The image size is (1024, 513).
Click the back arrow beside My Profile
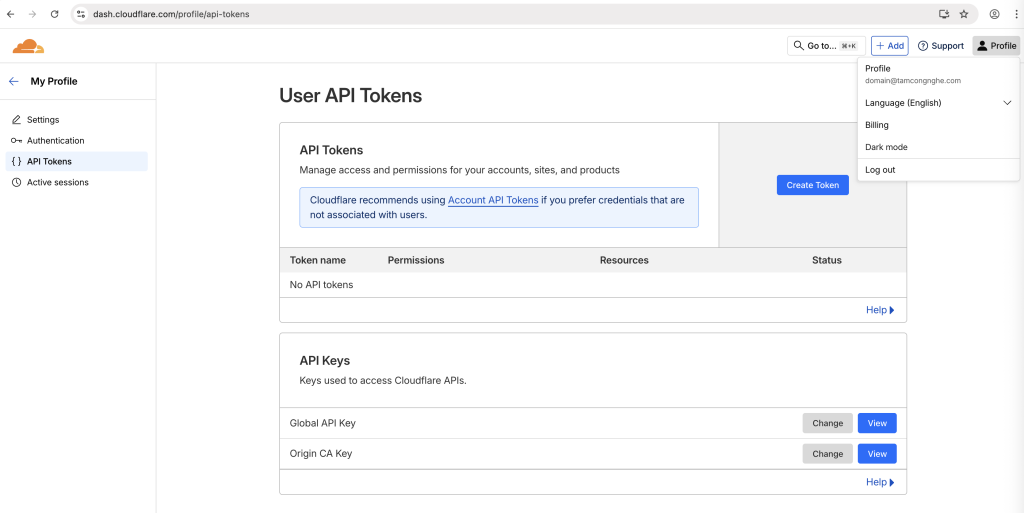[13, 81]
